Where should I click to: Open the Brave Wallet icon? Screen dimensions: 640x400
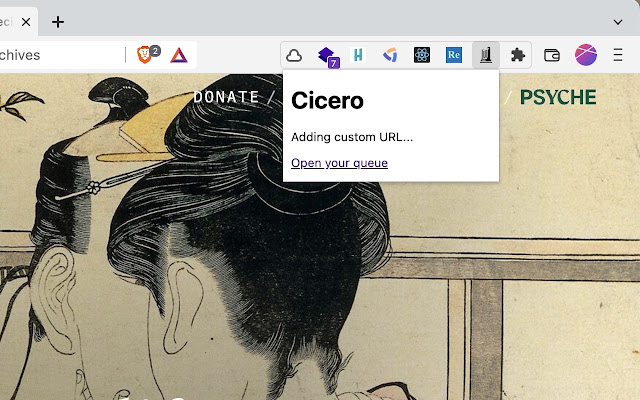(x=552, y=55)
